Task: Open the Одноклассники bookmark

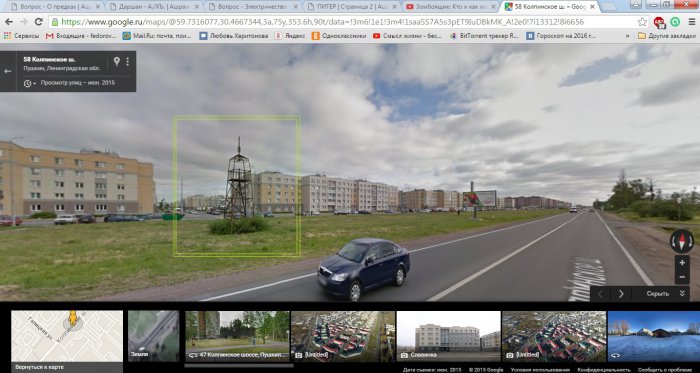Action: pos(339,36)
